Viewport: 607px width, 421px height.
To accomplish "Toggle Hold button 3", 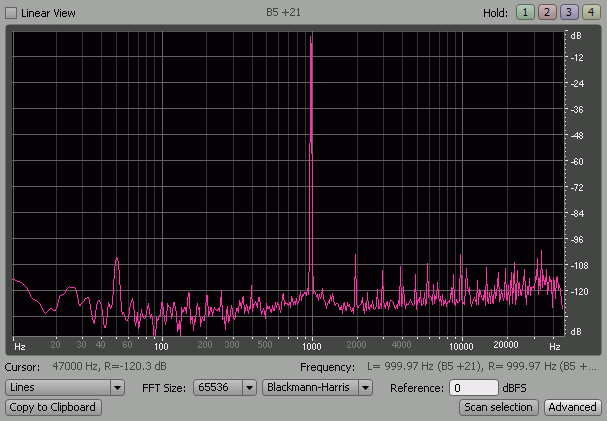I will 569,12.
